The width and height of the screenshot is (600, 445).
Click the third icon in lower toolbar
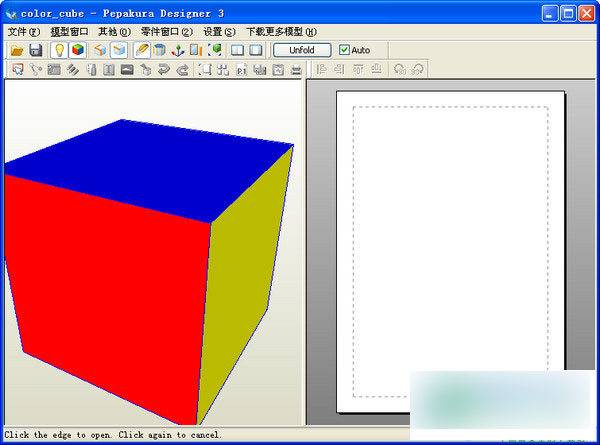point(54,70)
